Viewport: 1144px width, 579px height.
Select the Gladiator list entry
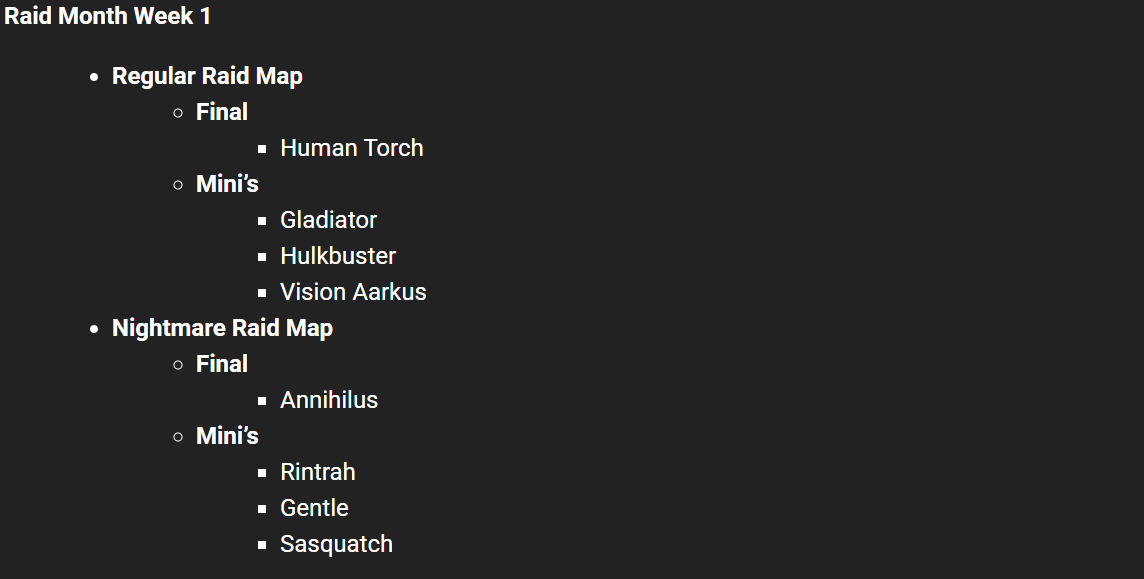click(328, 219)
